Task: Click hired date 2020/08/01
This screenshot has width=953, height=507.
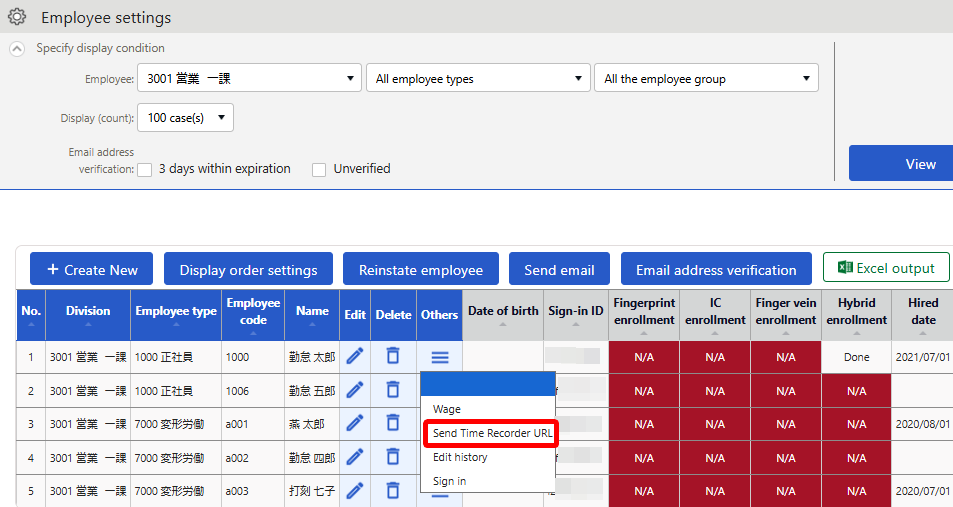Action: point(923,424)
